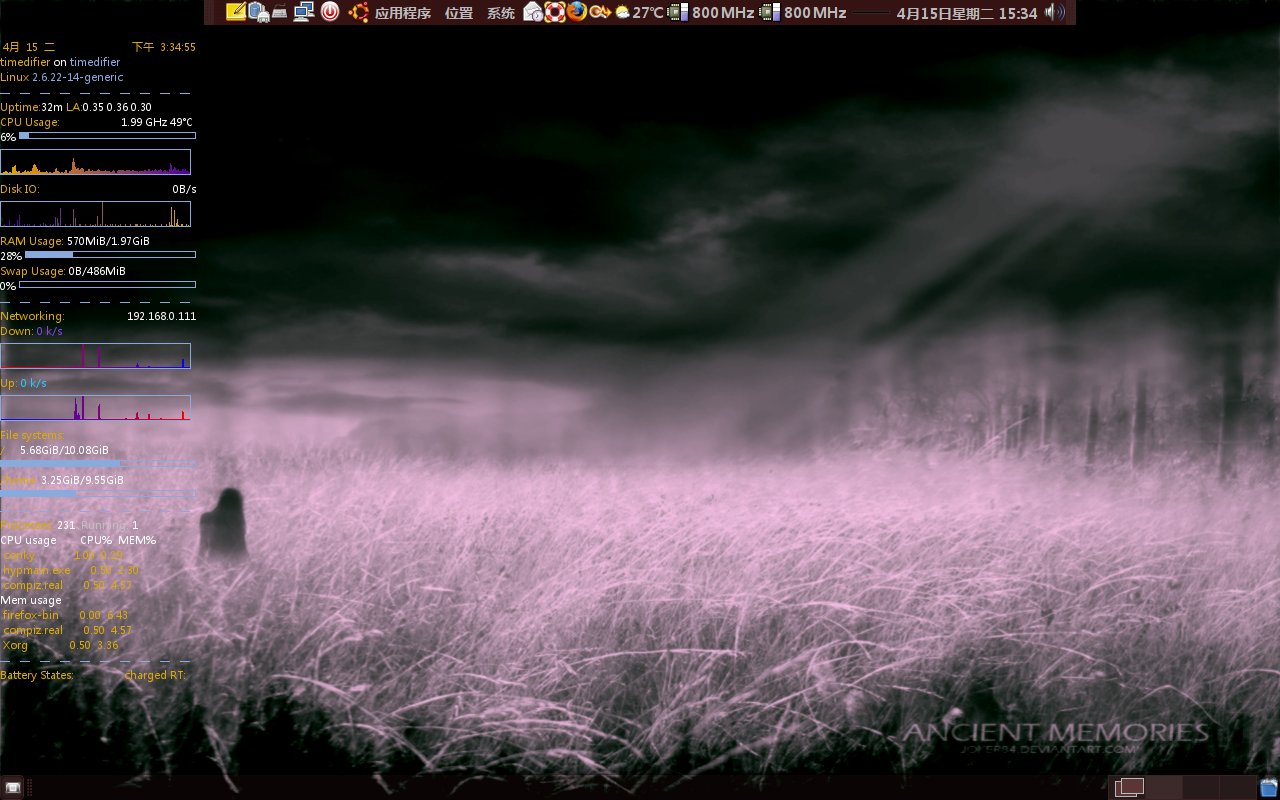Click the clock showing 4月15日星期二 15:34
The image size is (1280, 800).
[x=967, y=13]
